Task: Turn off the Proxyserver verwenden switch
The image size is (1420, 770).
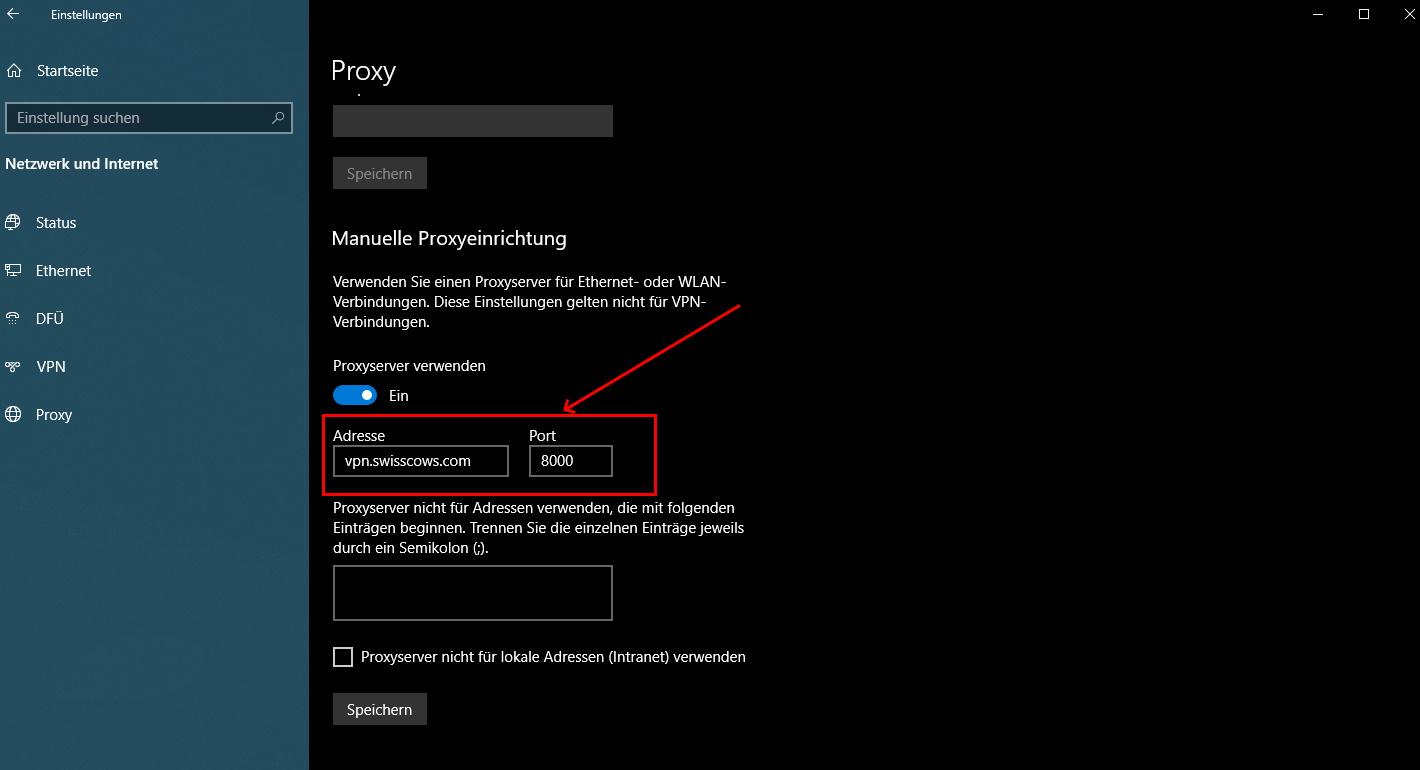Action: tap(355, 395)
